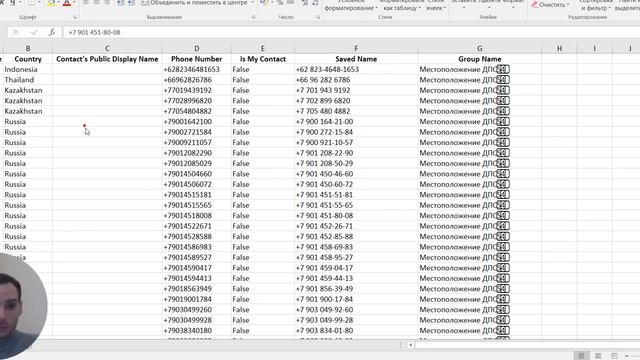The image size is (640, 360).
Task: Select column H header
Action: coord(559,48)
